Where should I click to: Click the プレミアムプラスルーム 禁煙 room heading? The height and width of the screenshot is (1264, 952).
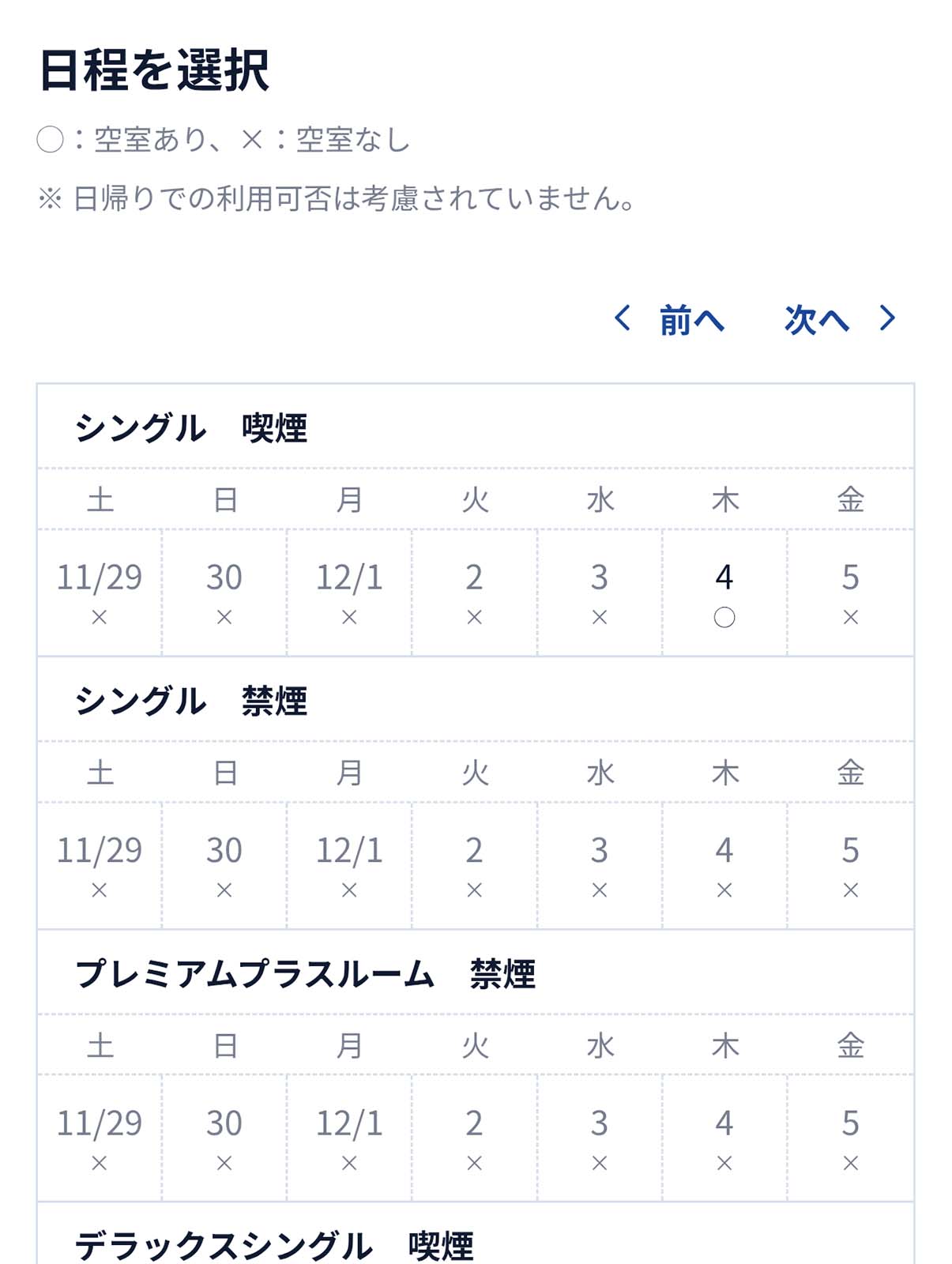point(305,973)
